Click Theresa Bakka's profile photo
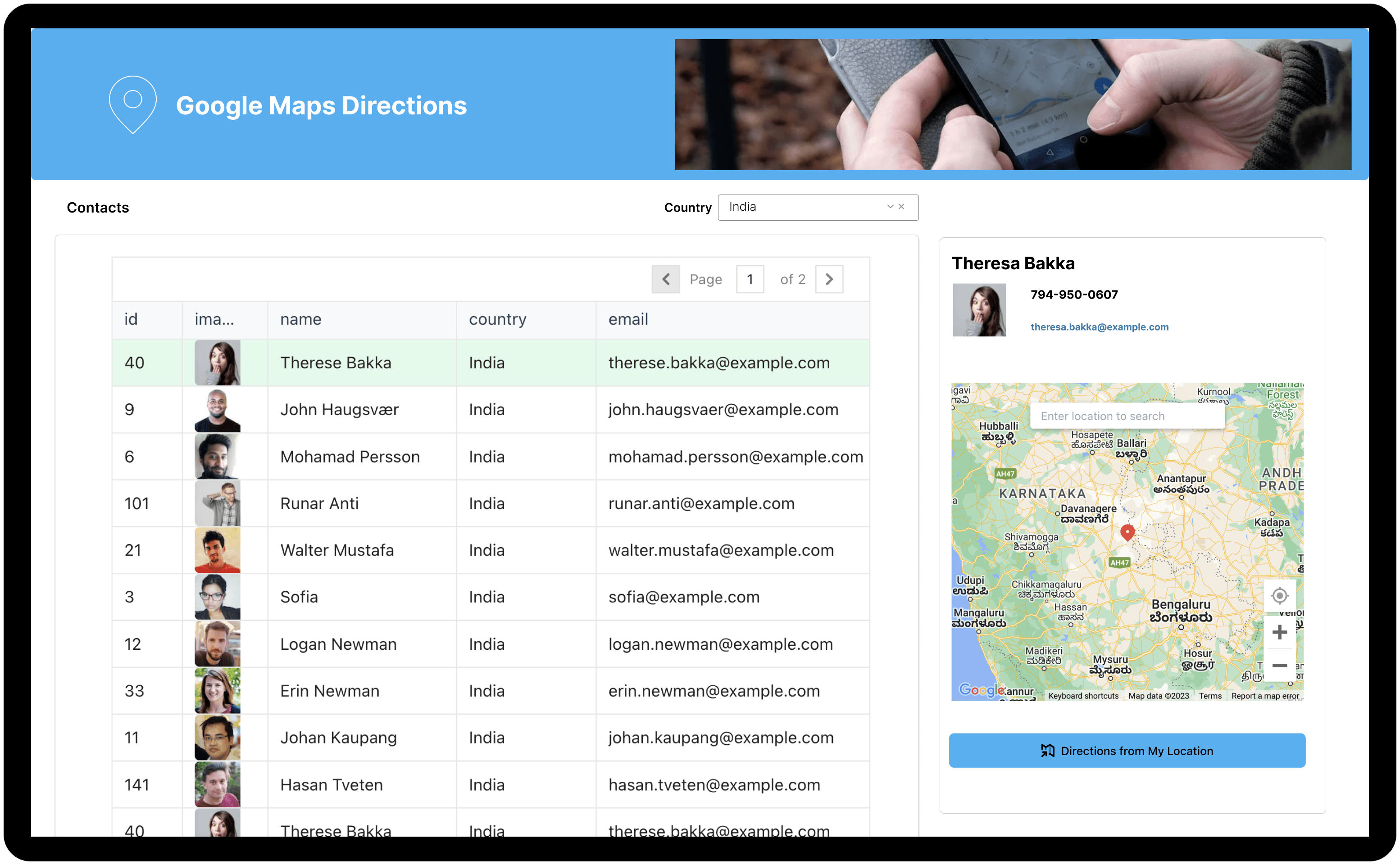Viewport: 1400px width, 865px height. click(x=979, y=310)
